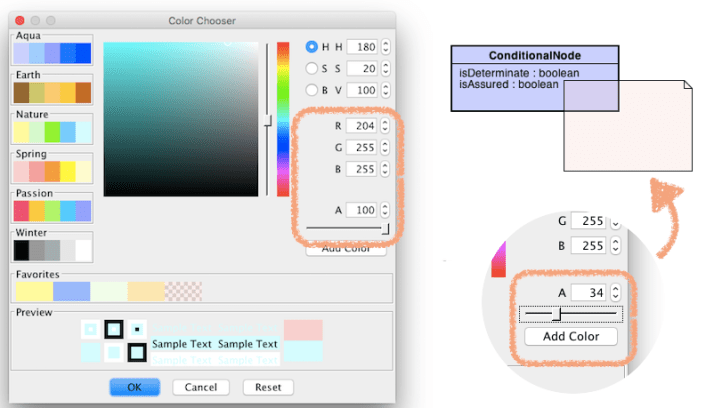Click the stepper beside H value 180
714x408 pixels.
[x=386, y=47]
